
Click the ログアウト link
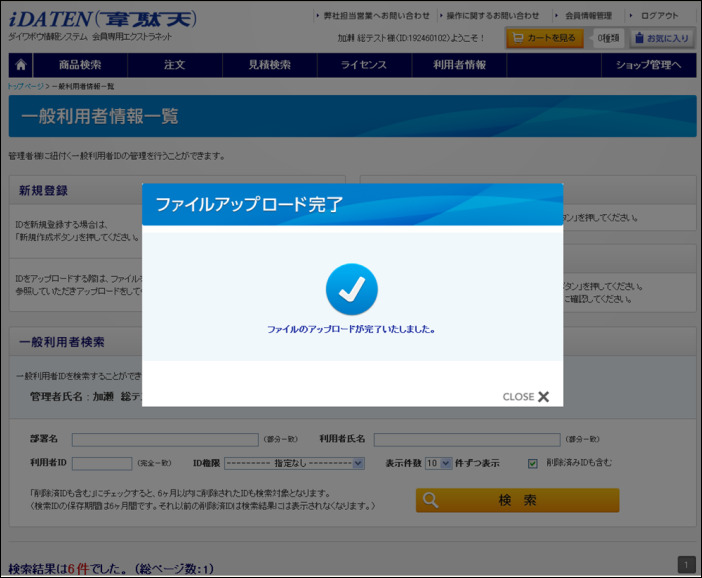click(x=659, y=16)
